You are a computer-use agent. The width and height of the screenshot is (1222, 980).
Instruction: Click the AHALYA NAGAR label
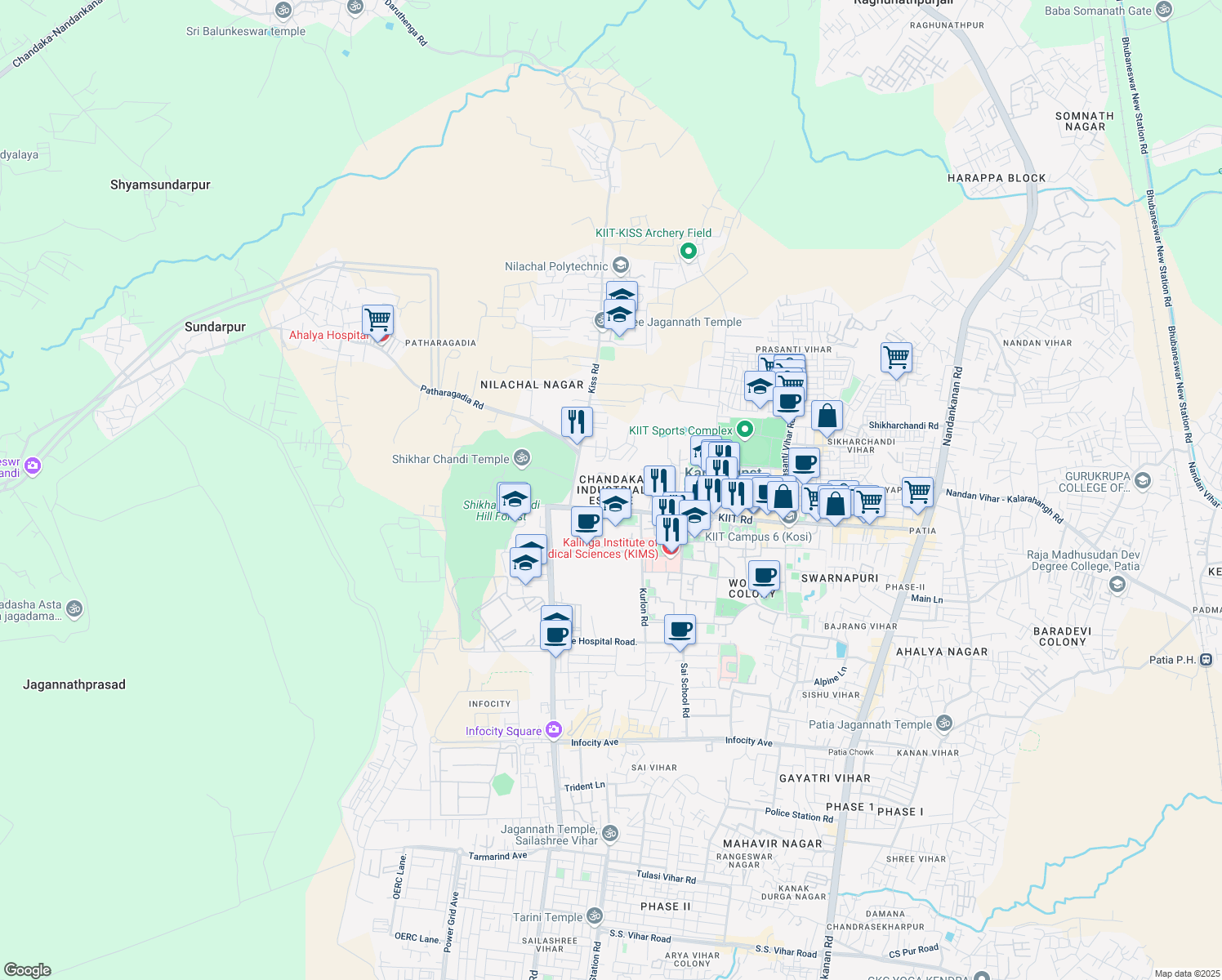click(x=942, y=652)
